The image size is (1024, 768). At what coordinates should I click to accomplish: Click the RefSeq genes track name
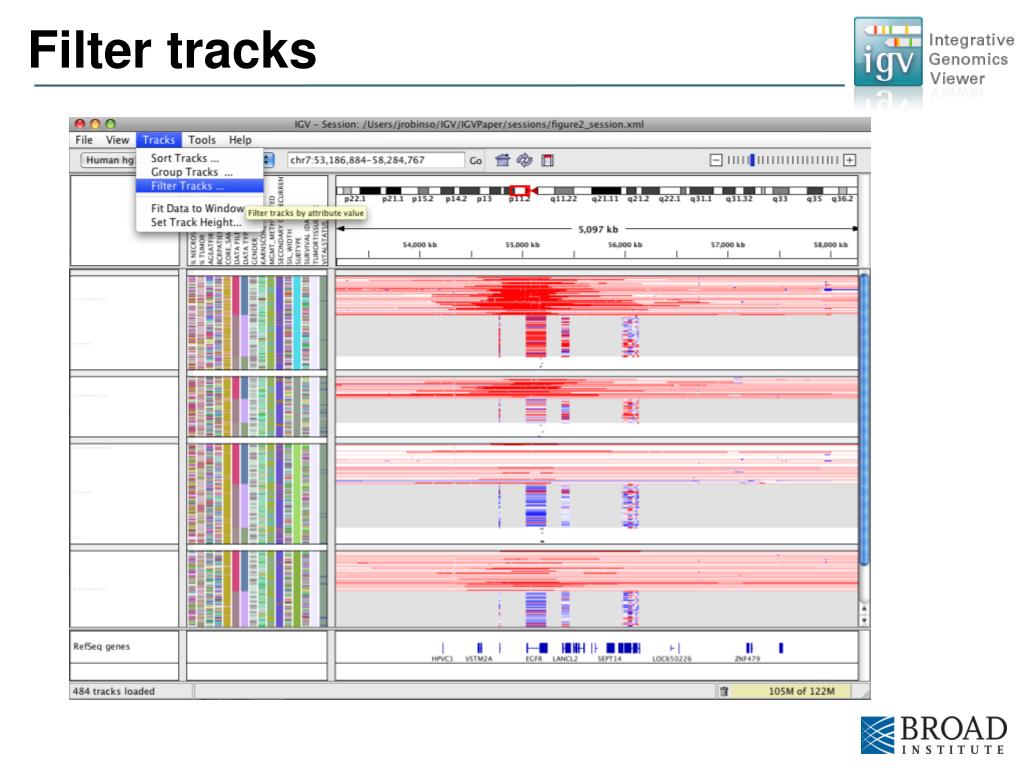[101, 647]
